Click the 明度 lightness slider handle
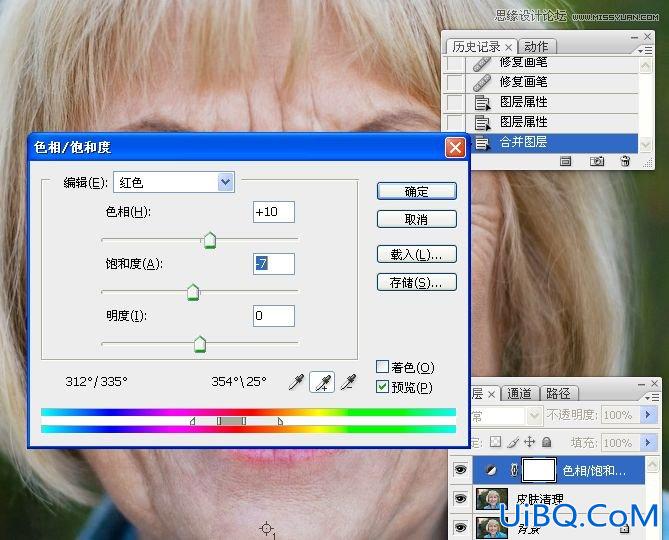 (200, 344)
